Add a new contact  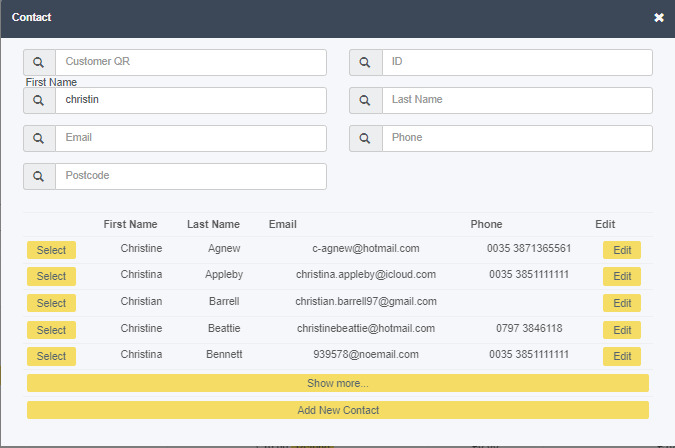tap(338, 410)
